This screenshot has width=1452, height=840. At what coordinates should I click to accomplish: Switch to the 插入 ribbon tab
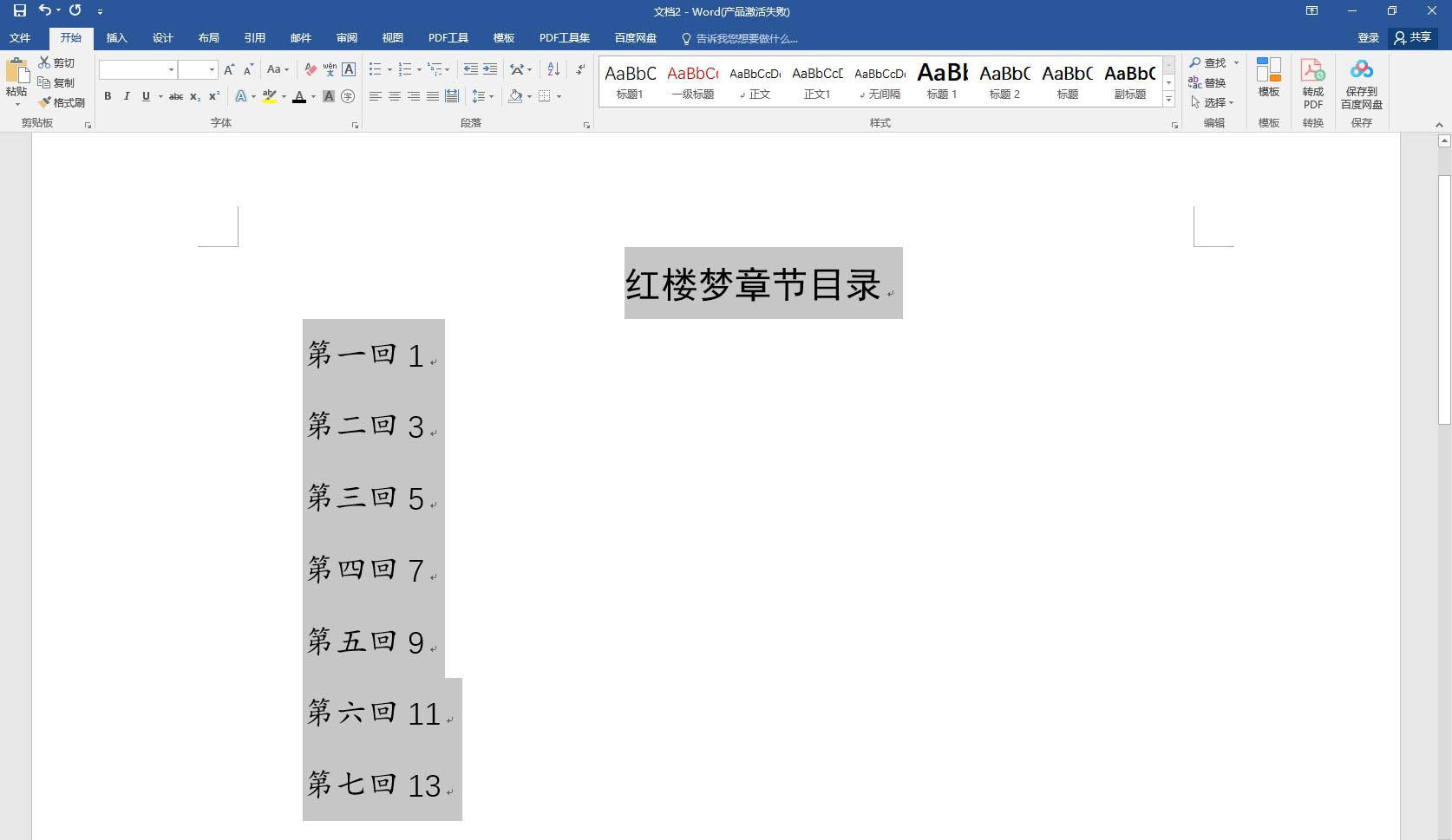(116, 38)
